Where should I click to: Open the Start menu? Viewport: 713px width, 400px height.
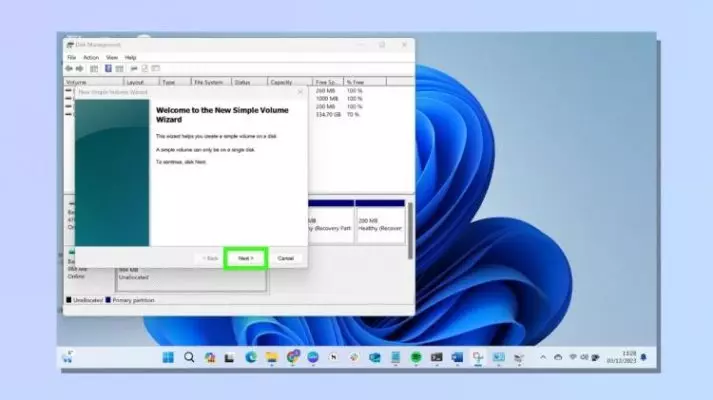tap(168, 357)
